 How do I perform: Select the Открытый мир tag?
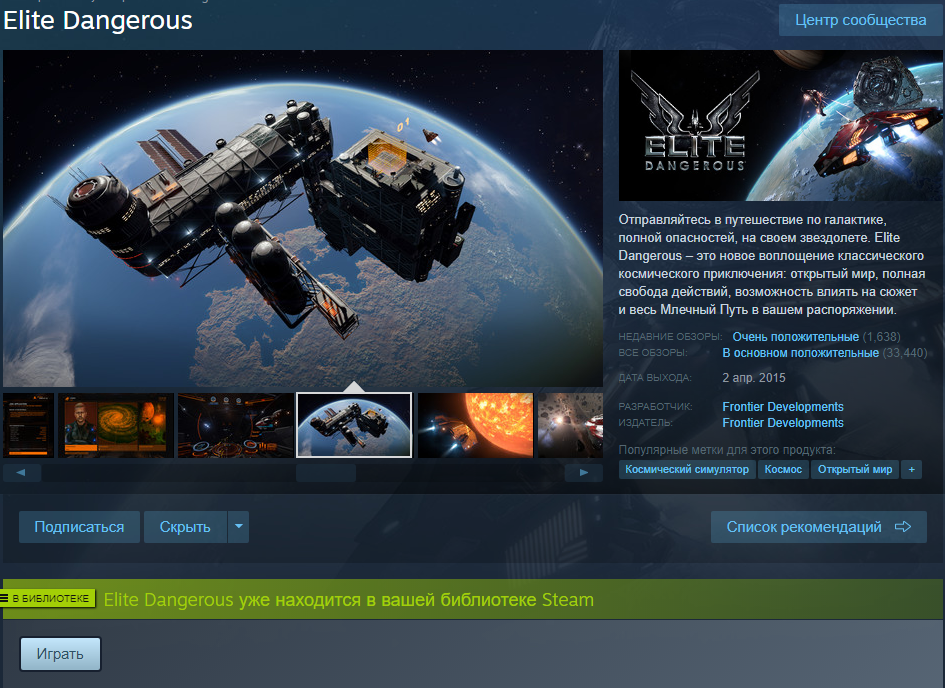pyautogui.click(x=855, y=469)
